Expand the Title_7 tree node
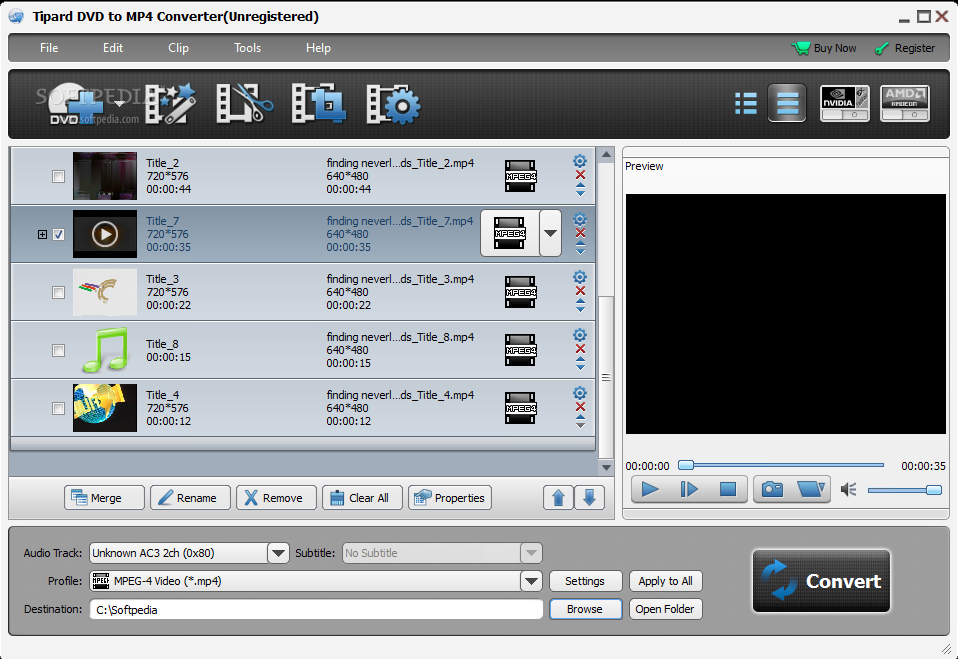 pos(42,235)
